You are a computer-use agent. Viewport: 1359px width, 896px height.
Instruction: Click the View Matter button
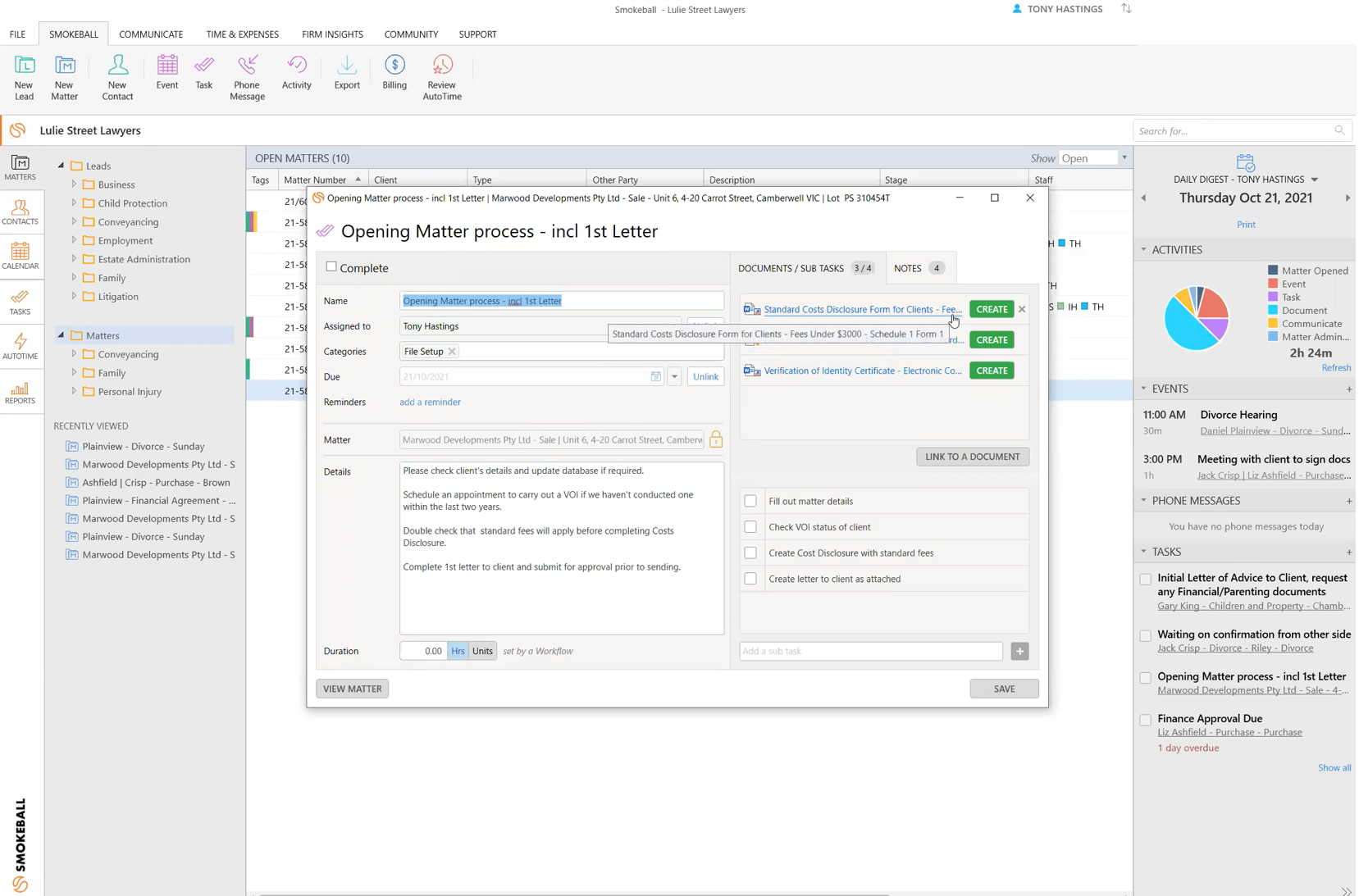(353, 689)
